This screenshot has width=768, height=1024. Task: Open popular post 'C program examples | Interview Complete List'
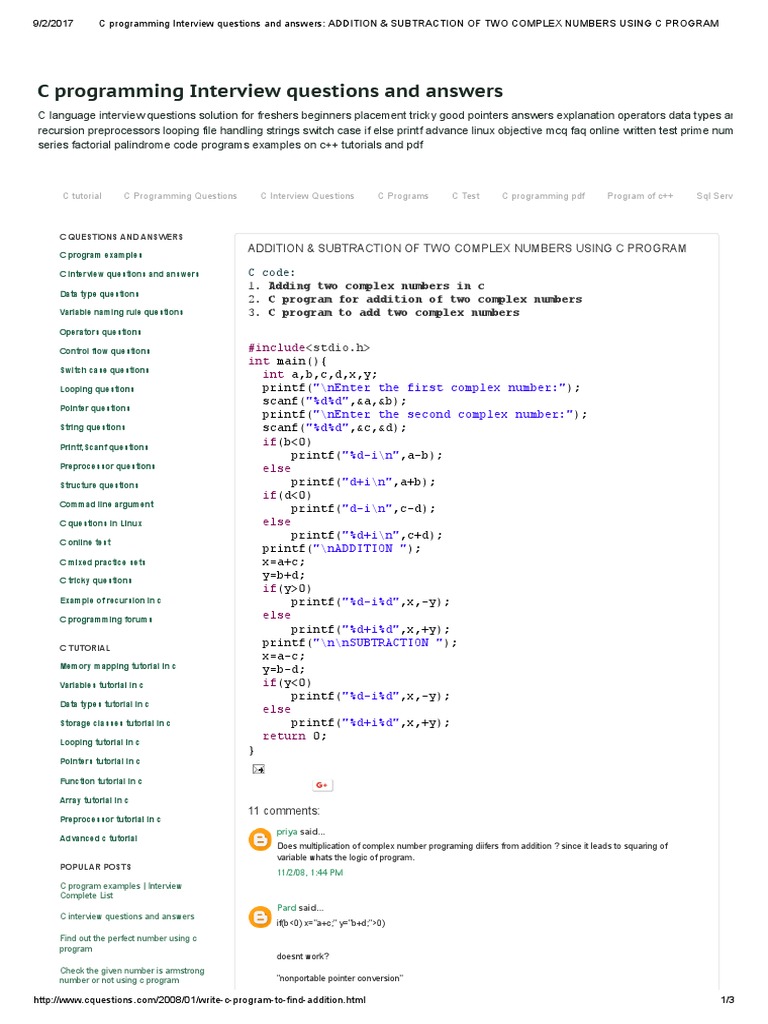coord(121,891)
